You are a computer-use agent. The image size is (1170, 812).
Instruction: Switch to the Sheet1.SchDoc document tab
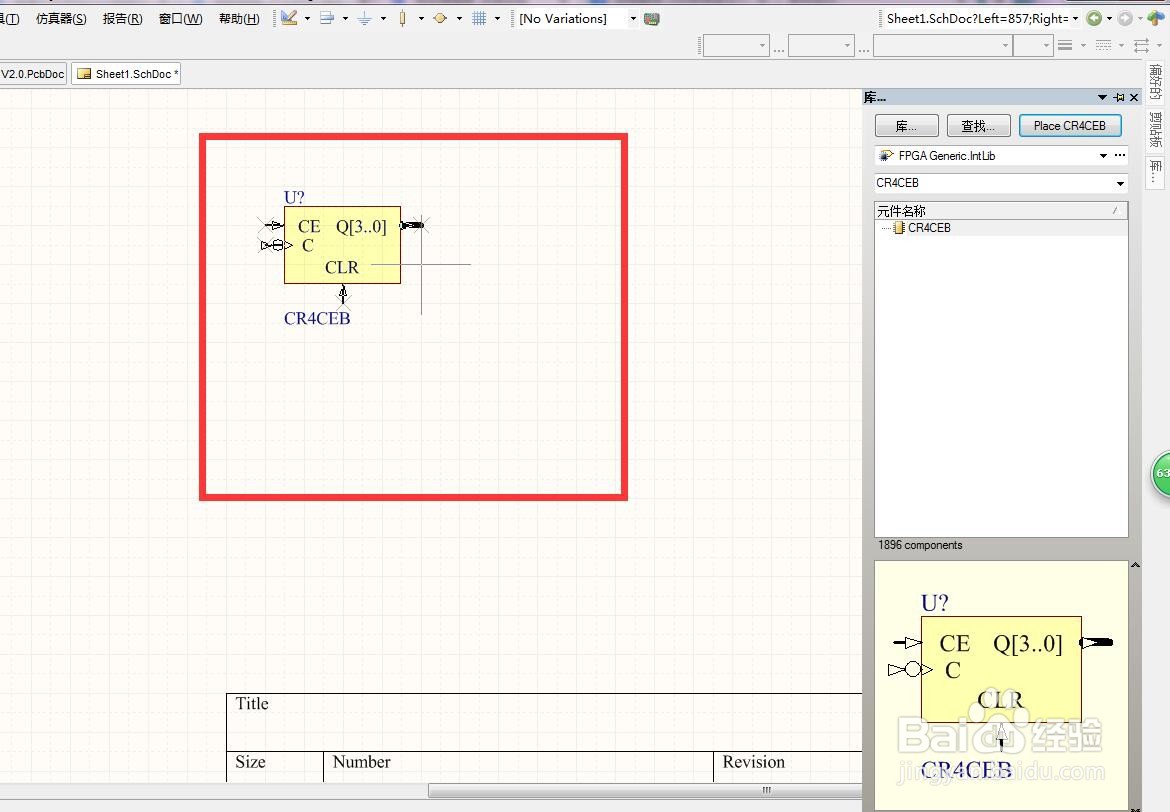coord(126,74)
